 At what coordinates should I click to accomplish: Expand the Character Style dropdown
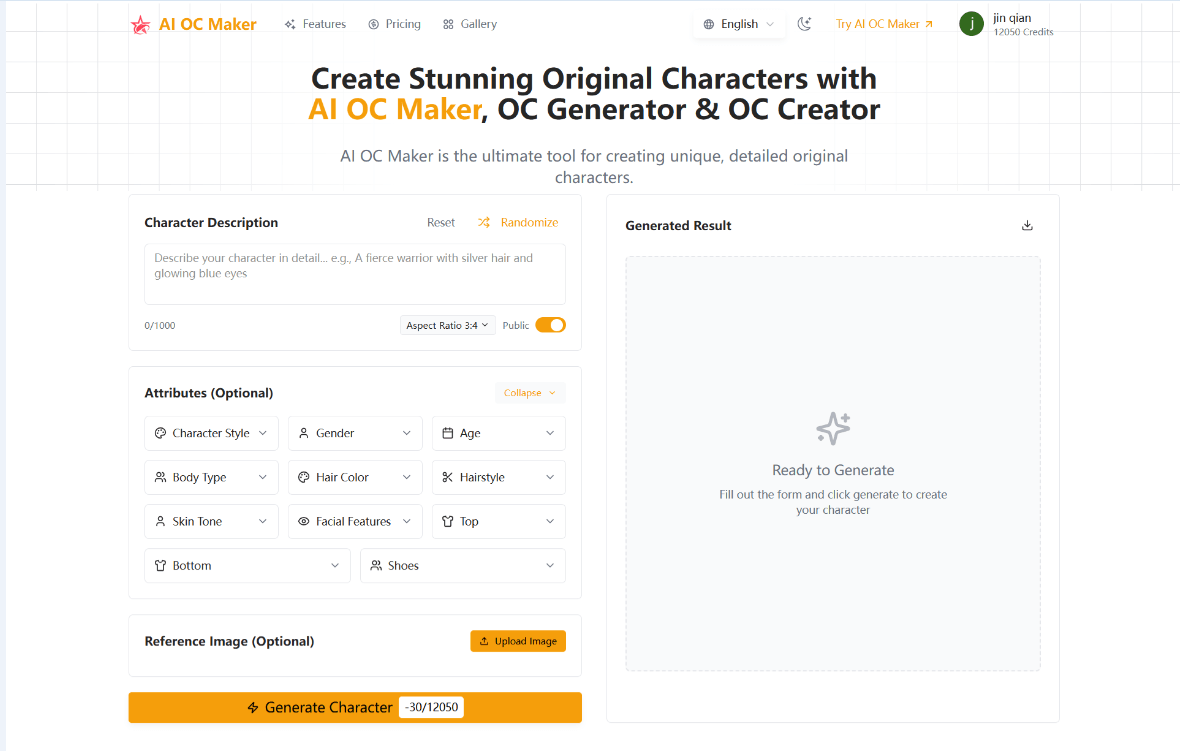click(211, 433)
